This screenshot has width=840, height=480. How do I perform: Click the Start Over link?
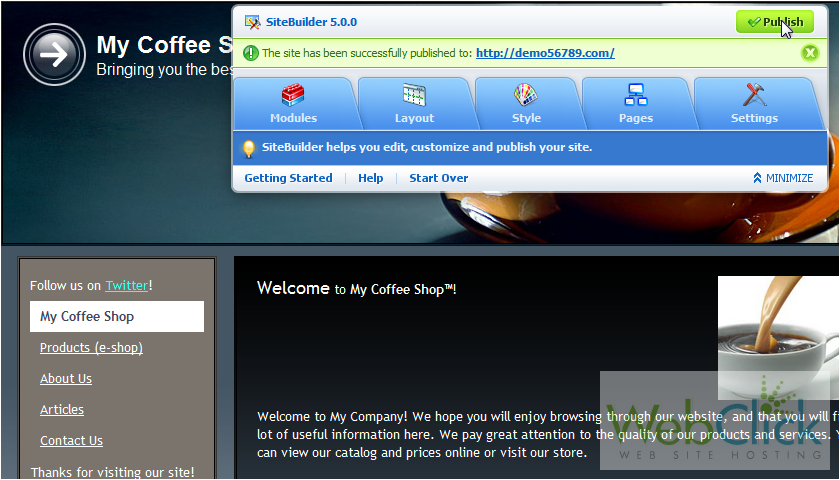tap(439, 178)
